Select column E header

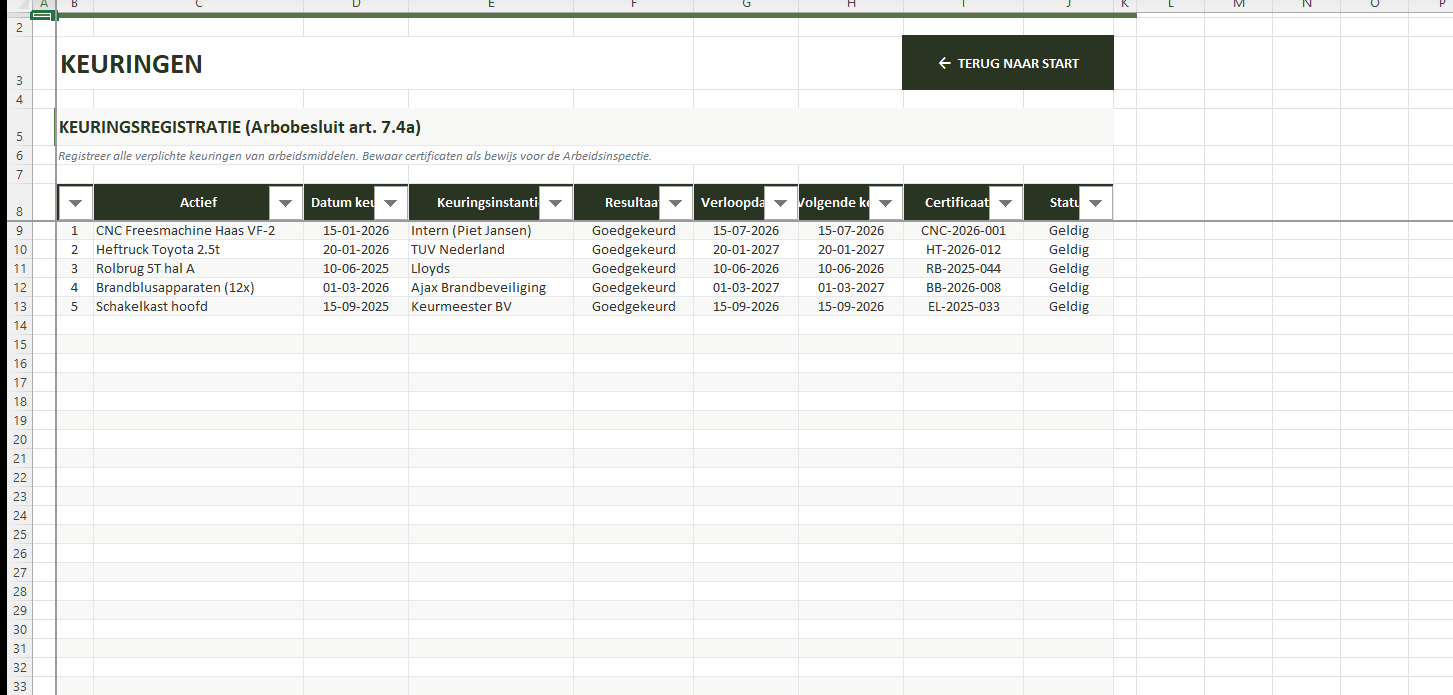(490, 5)
